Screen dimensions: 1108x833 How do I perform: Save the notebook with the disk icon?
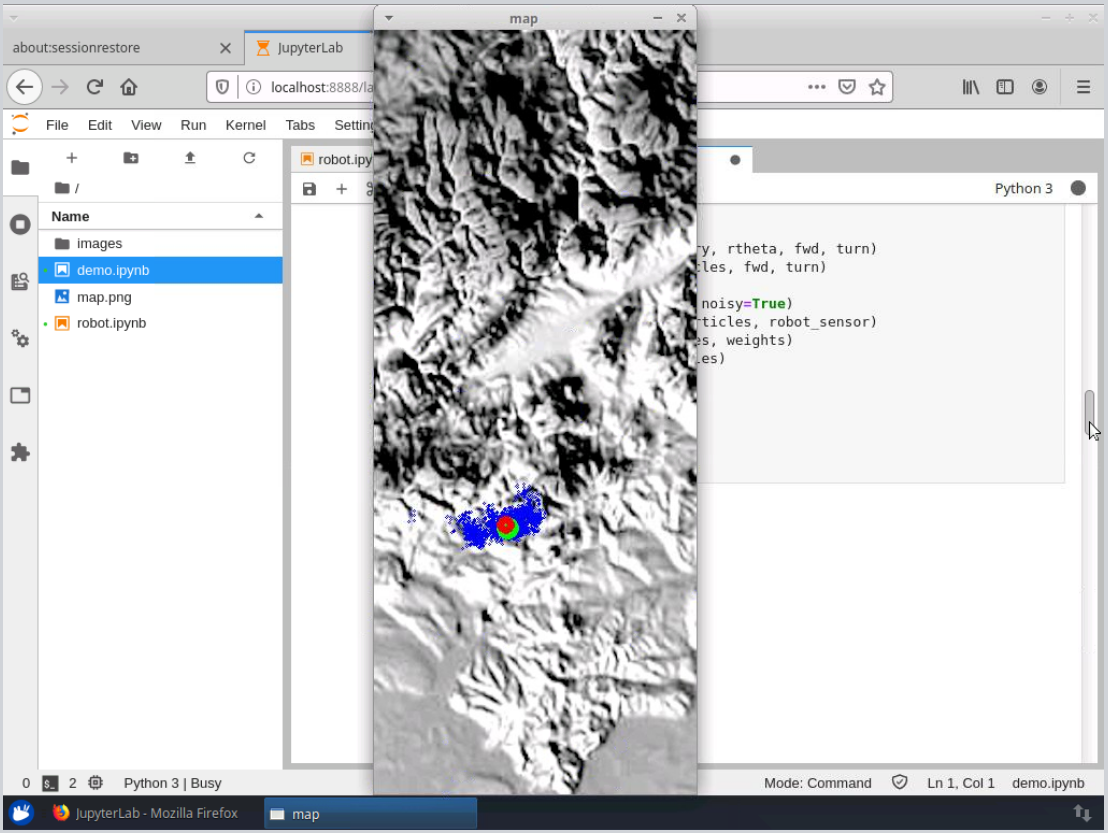[310, 189]
